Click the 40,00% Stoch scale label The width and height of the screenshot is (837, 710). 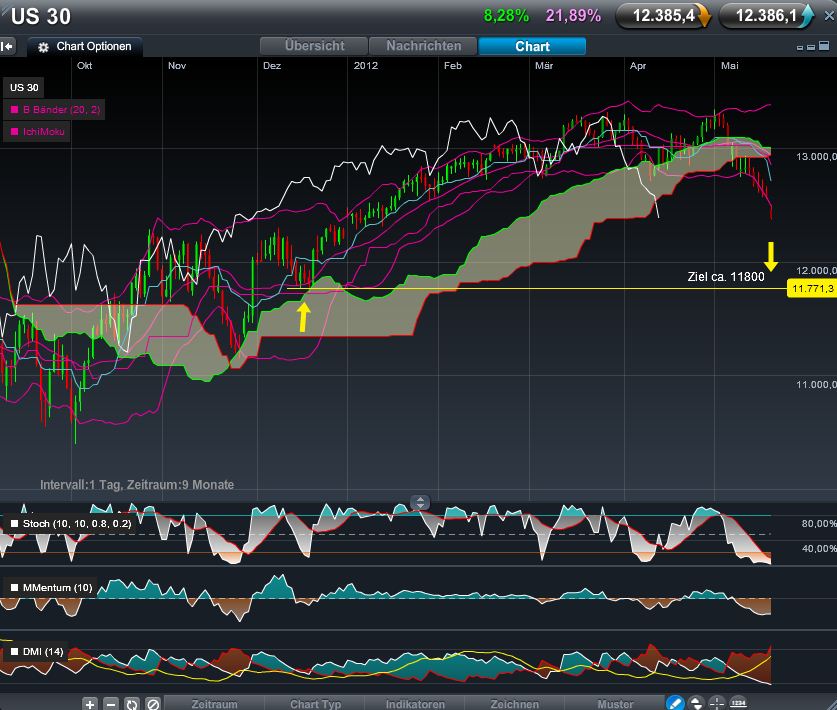coord(819,548)
